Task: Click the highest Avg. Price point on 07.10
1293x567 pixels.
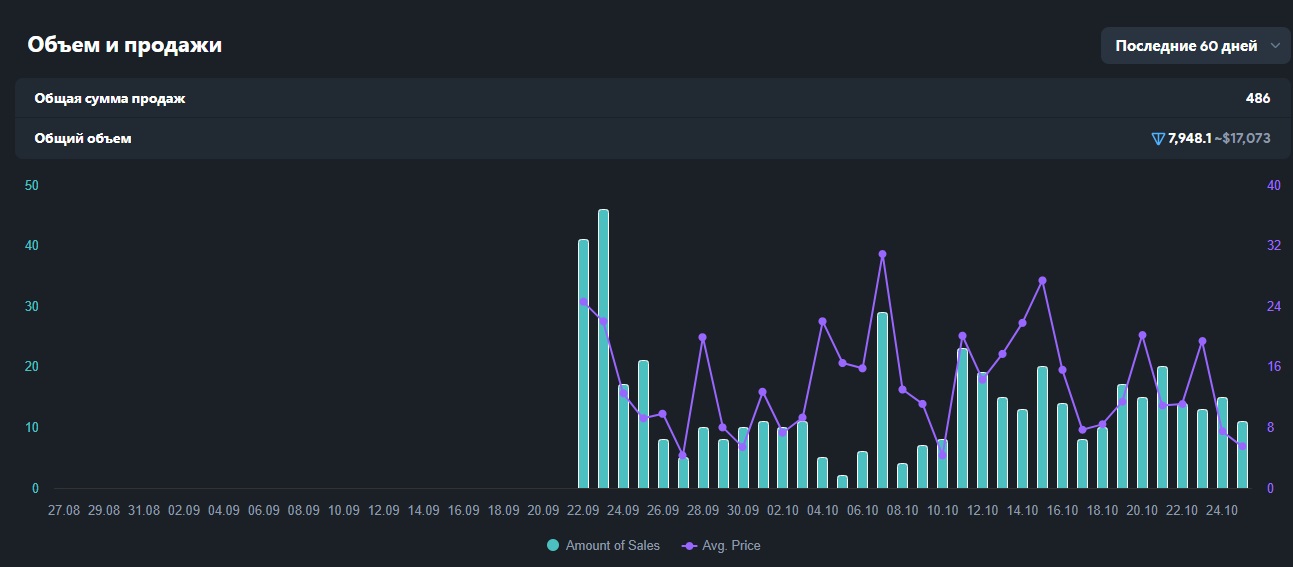Action: click(882, 254)
